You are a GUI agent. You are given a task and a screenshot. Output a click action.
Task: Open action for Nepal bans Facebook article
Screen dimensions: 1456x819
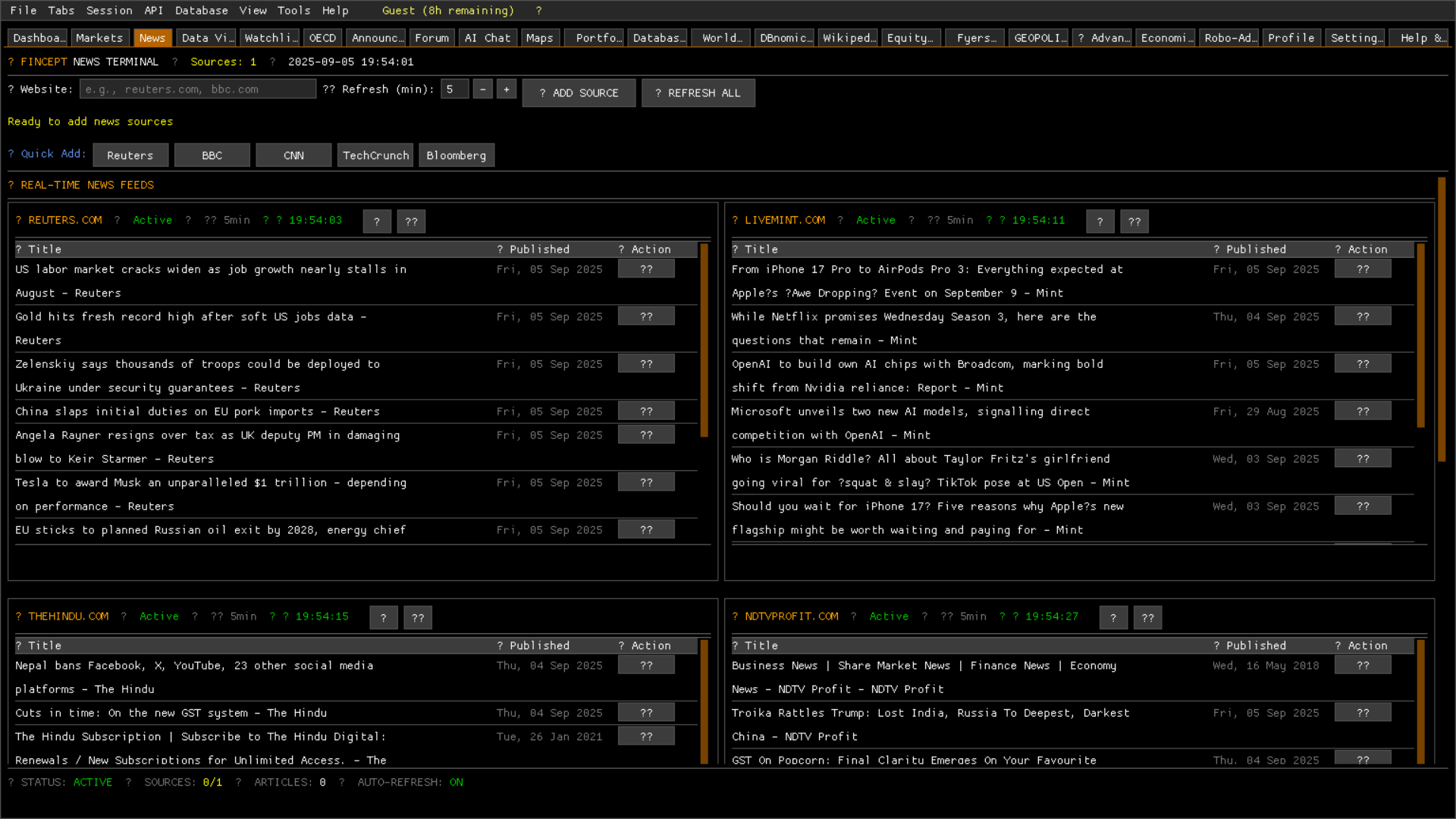click(645, 665)
